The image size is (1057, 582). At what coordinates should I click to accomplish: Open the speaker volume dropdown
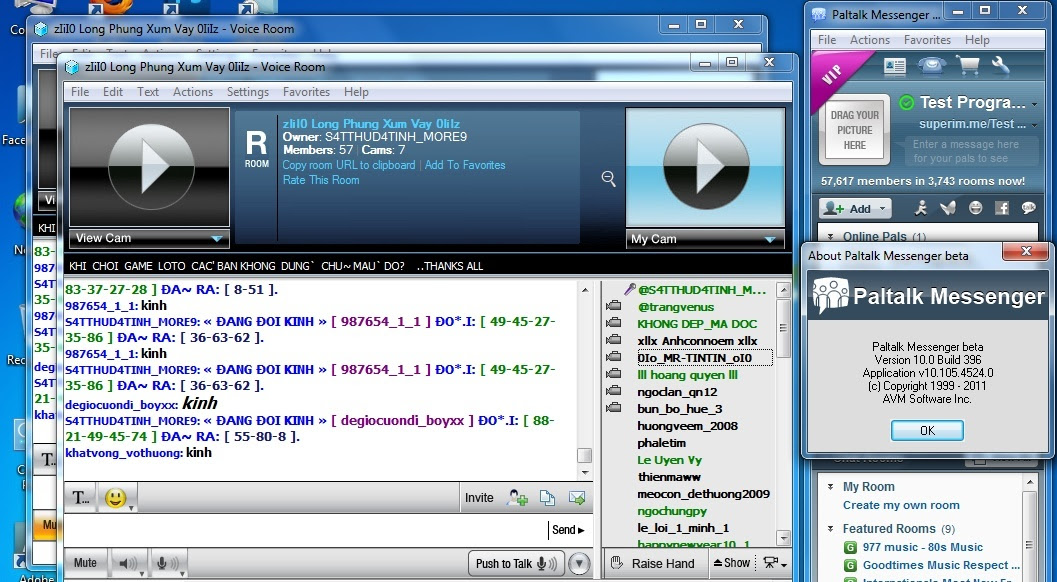pos(142,573)
